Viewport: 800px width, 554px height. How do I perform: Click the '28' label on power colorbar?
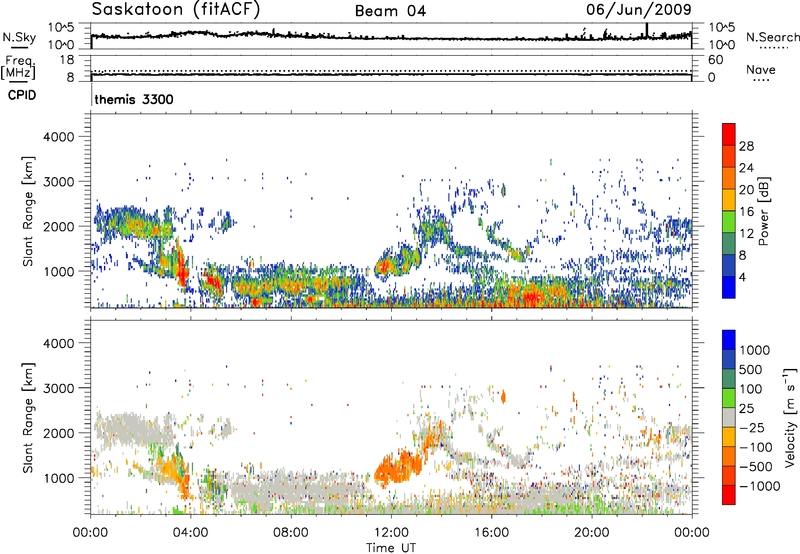click(746, 146)
